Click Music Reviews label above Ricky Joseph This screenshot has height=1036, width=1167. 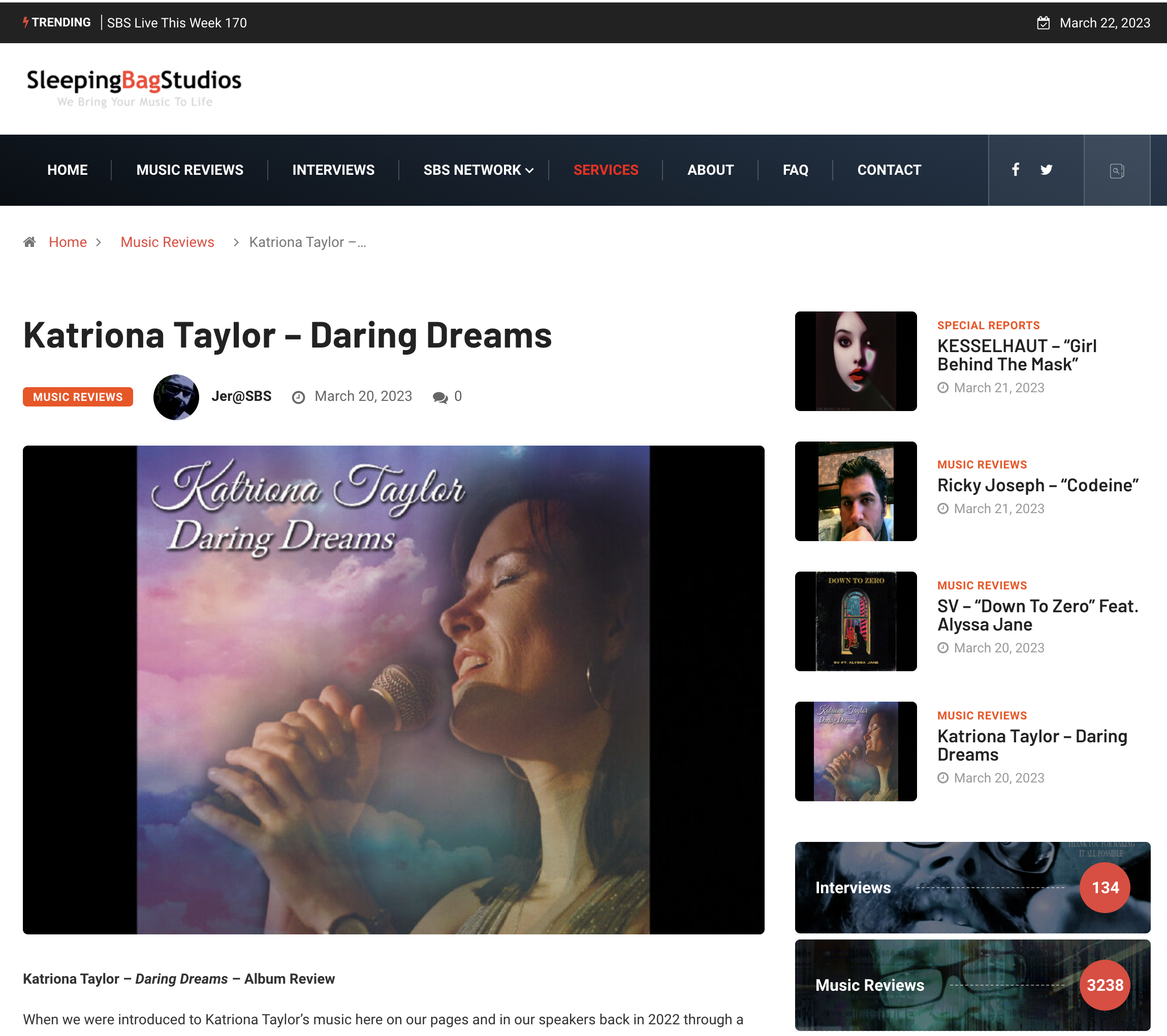982,465
